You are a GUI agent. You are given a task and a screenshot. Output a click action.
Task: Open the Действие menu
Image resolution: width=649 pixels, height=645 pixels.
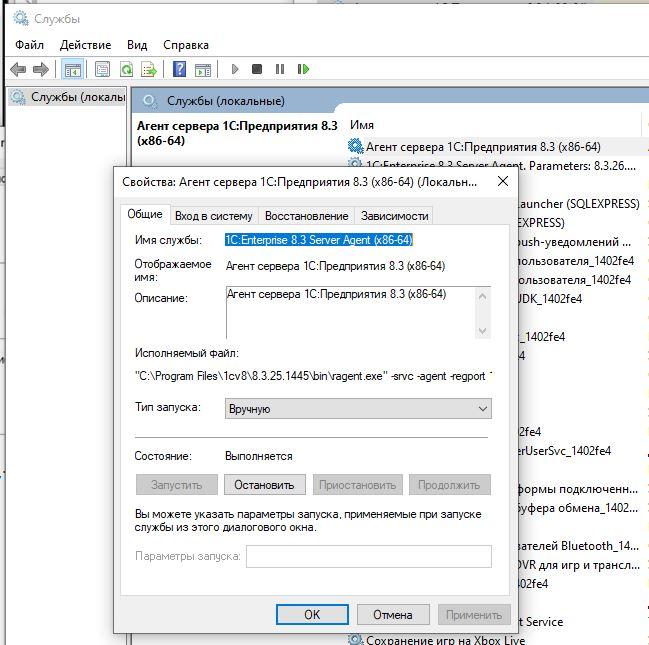(x=85, y=45)
